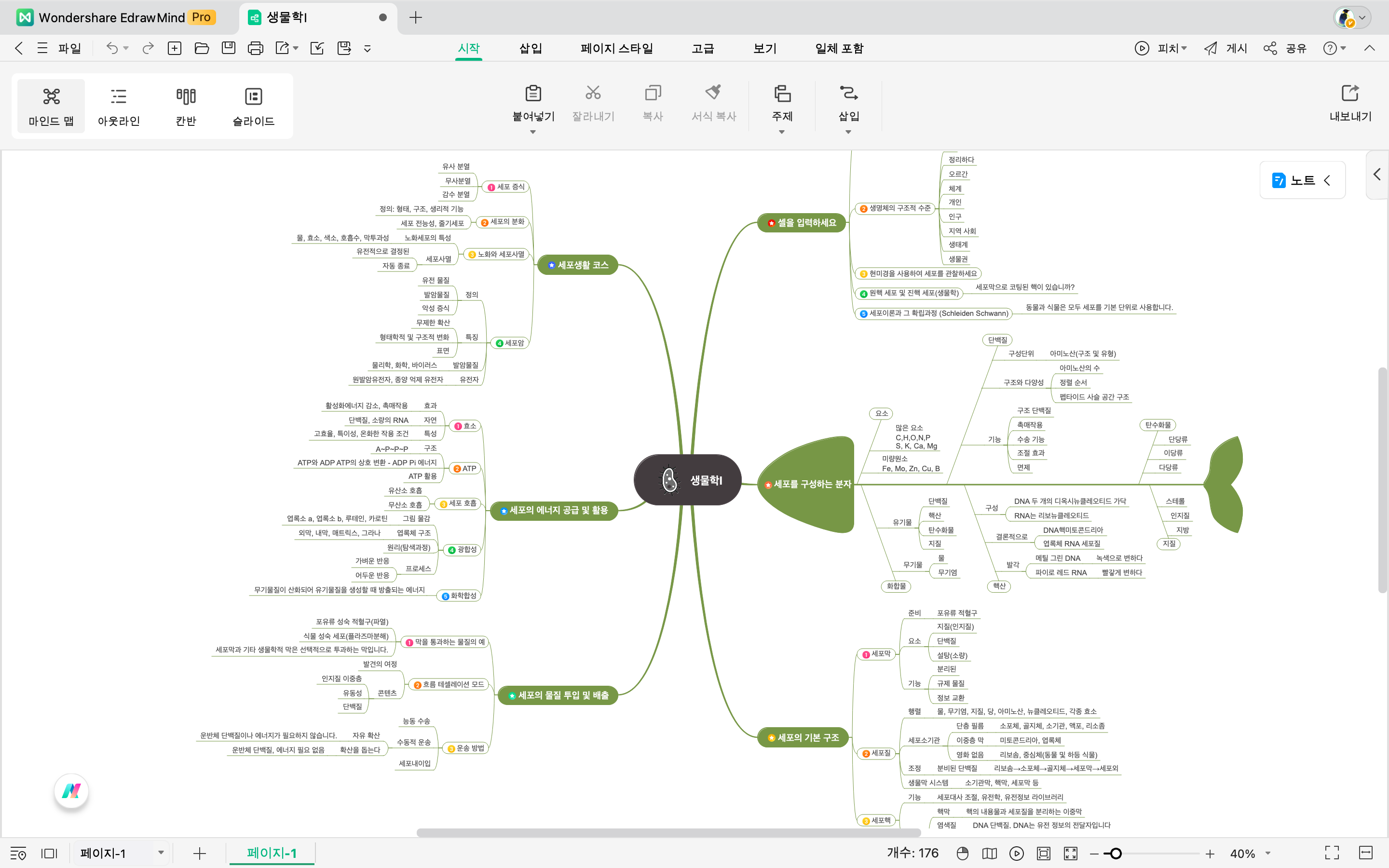The image size is (1389, 868).
Task: Switch to the 아웃라인 outline view
Action: click(x=118, y=106)
